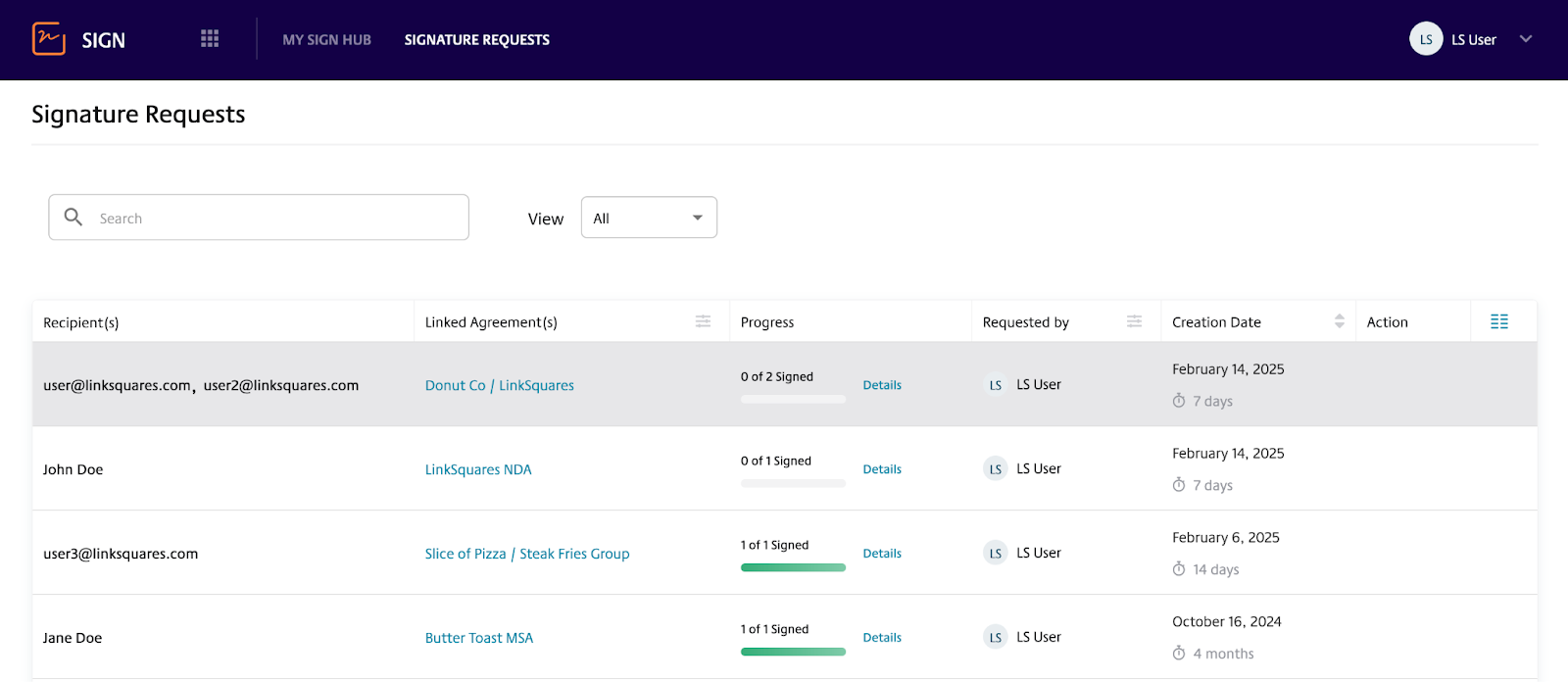
Task: Click the Sign logo icon
Action: tap(49, 39)
